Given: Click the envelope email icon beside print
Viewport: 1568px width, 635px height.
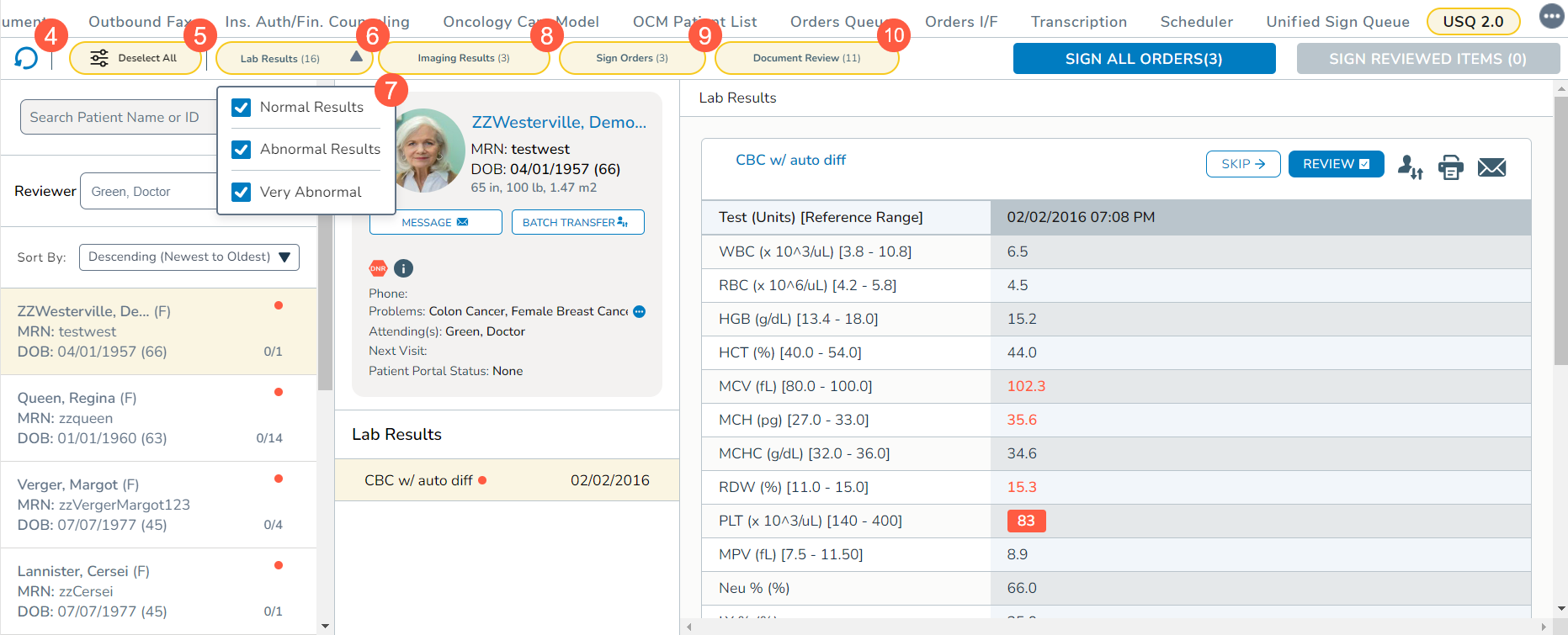Looking at the screenshot, I should point(1491,167).
